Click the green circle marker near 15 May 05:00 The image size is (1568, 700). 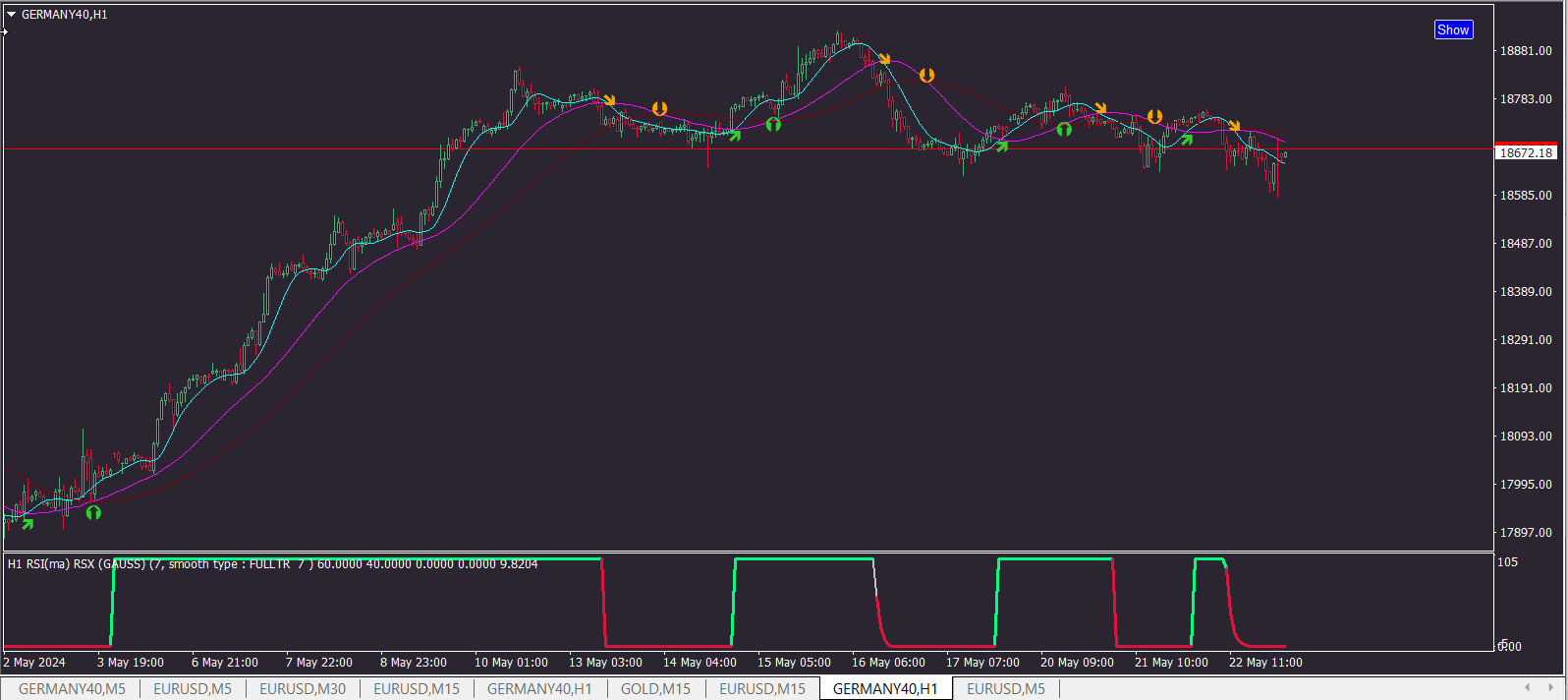pyautogui.click(x=773, y=124)
